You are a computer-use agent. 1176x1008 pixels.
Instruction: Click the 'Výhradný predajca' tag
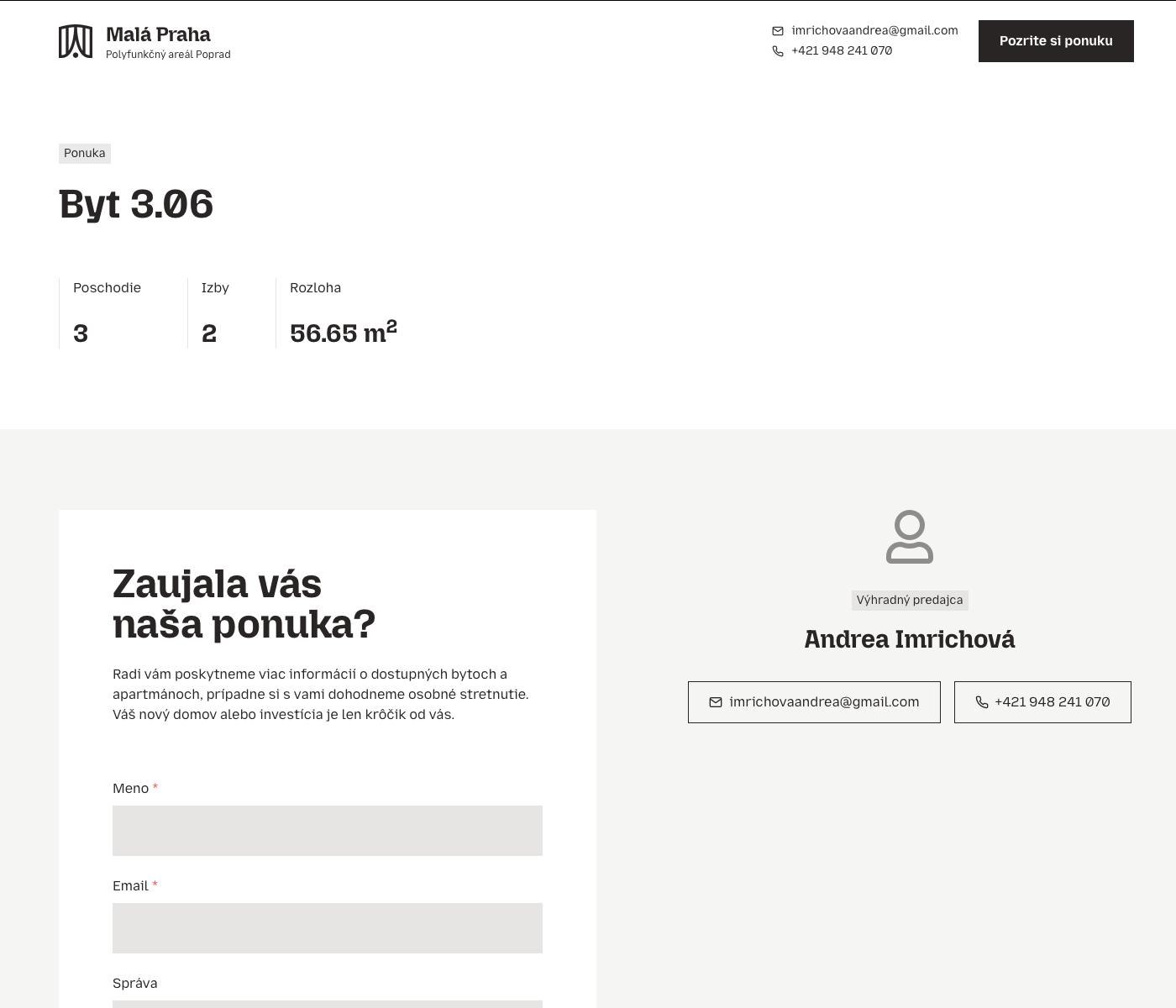coord(909,600)
